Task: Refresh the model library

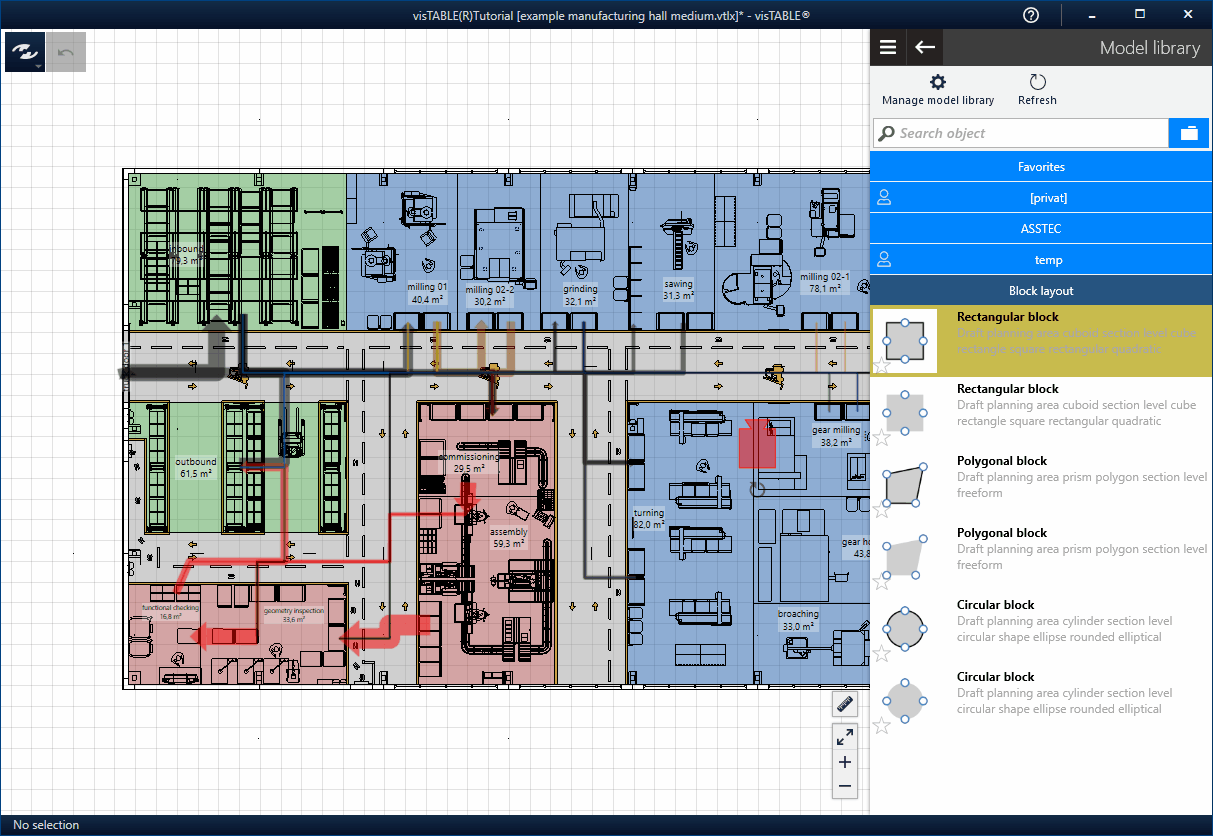Action: point(1037,89)
